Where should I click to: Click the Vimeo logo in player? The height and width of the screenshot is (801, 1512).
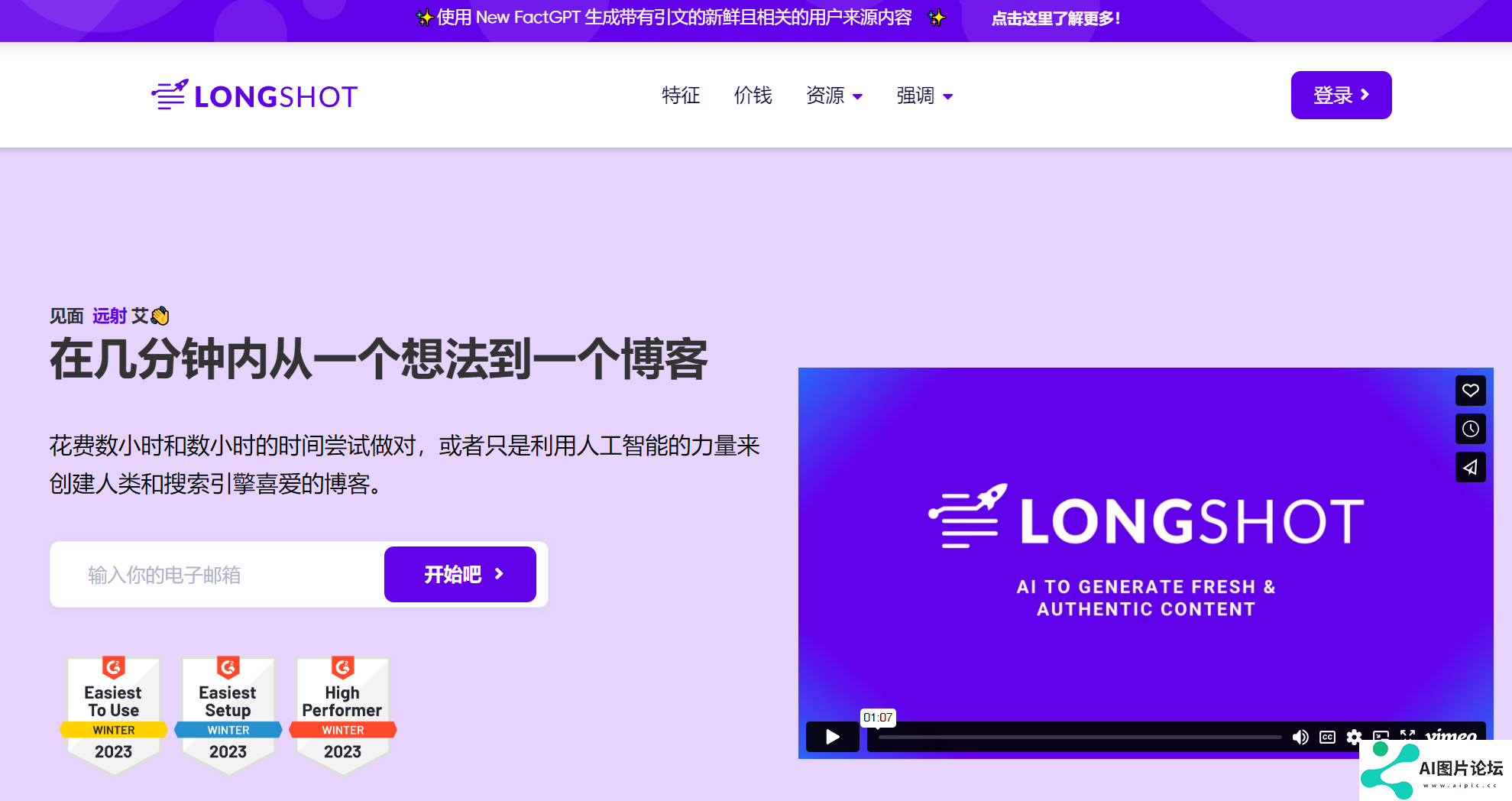point(1451,735)
